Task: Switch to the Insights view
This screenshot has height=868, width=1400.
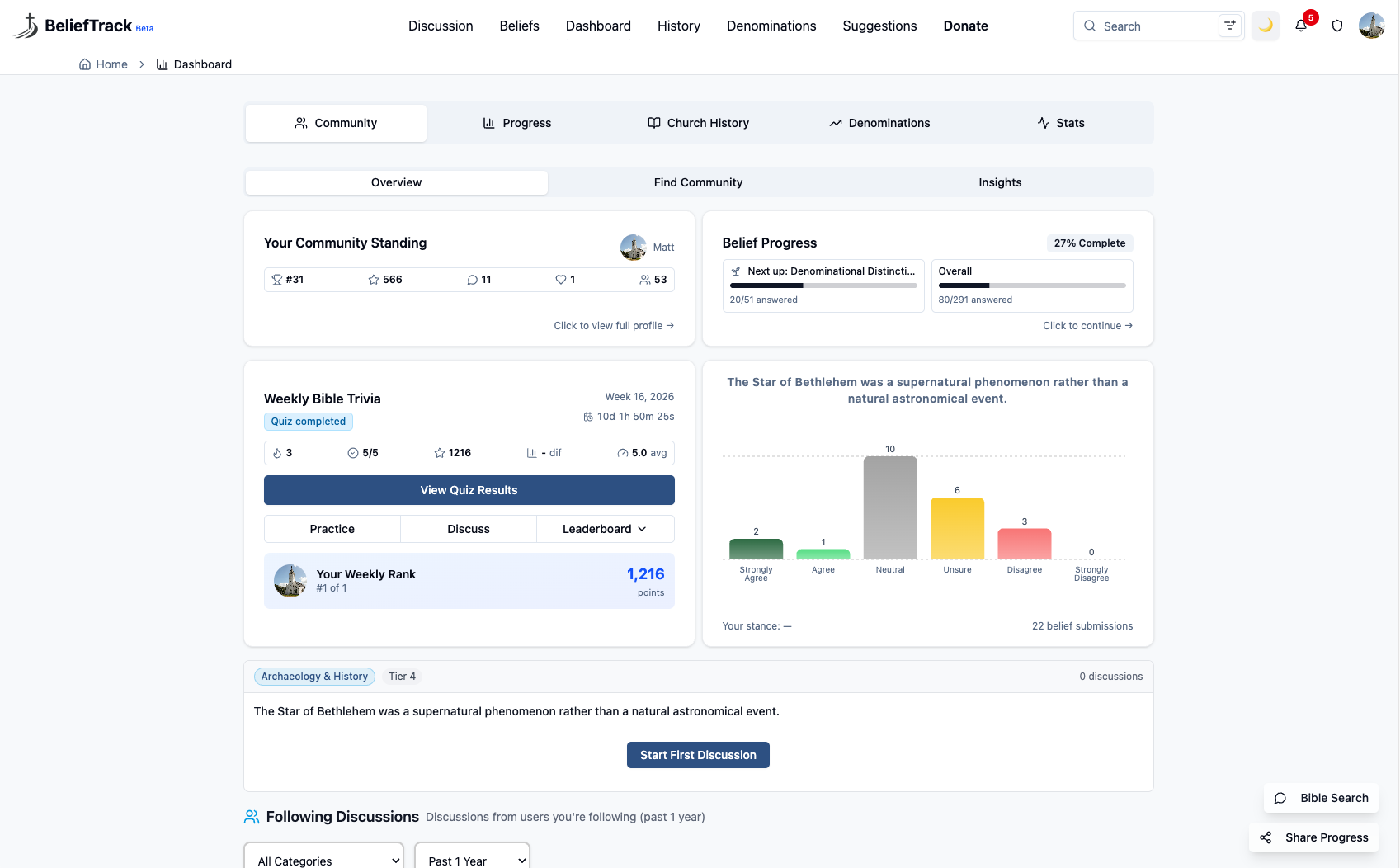Action: point(1000,182)
